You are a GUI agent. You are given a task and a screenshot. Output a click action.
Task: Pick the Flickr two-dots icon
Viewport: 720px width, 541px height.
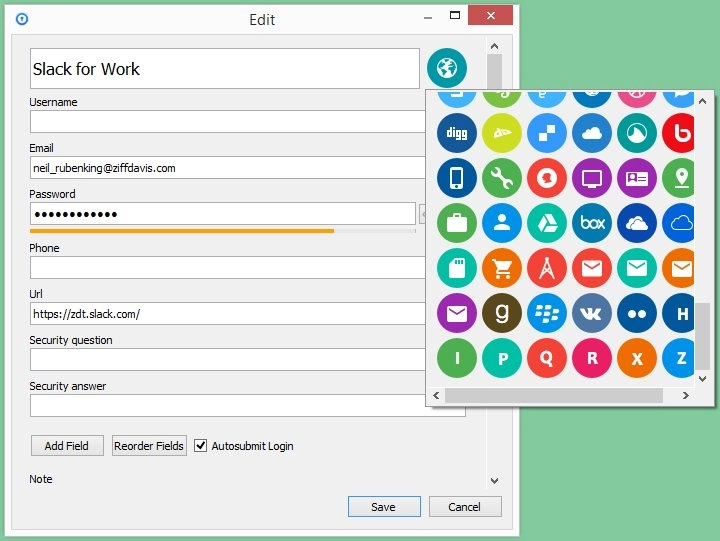click(637, 313)
